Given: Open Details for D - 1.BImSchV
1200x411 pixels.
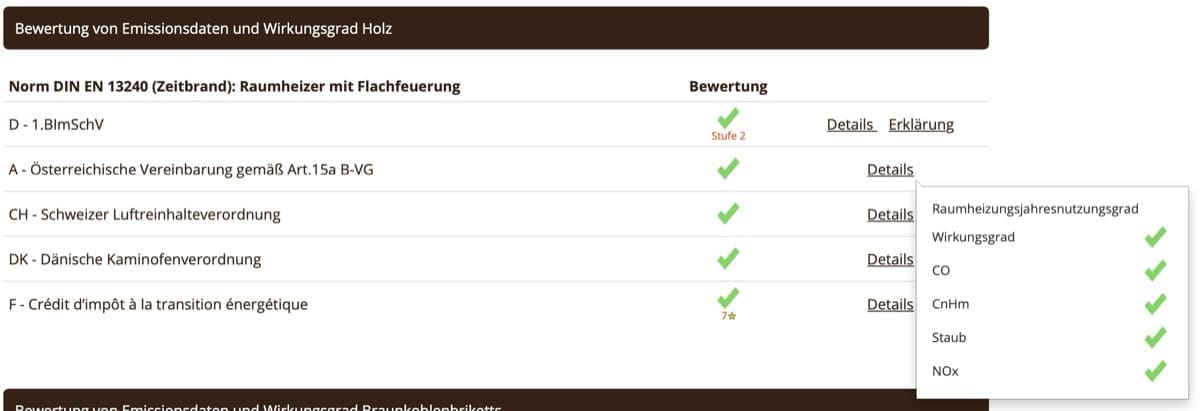Looking at the screenshot, I should pyautogui.click(x=850, y=125).
